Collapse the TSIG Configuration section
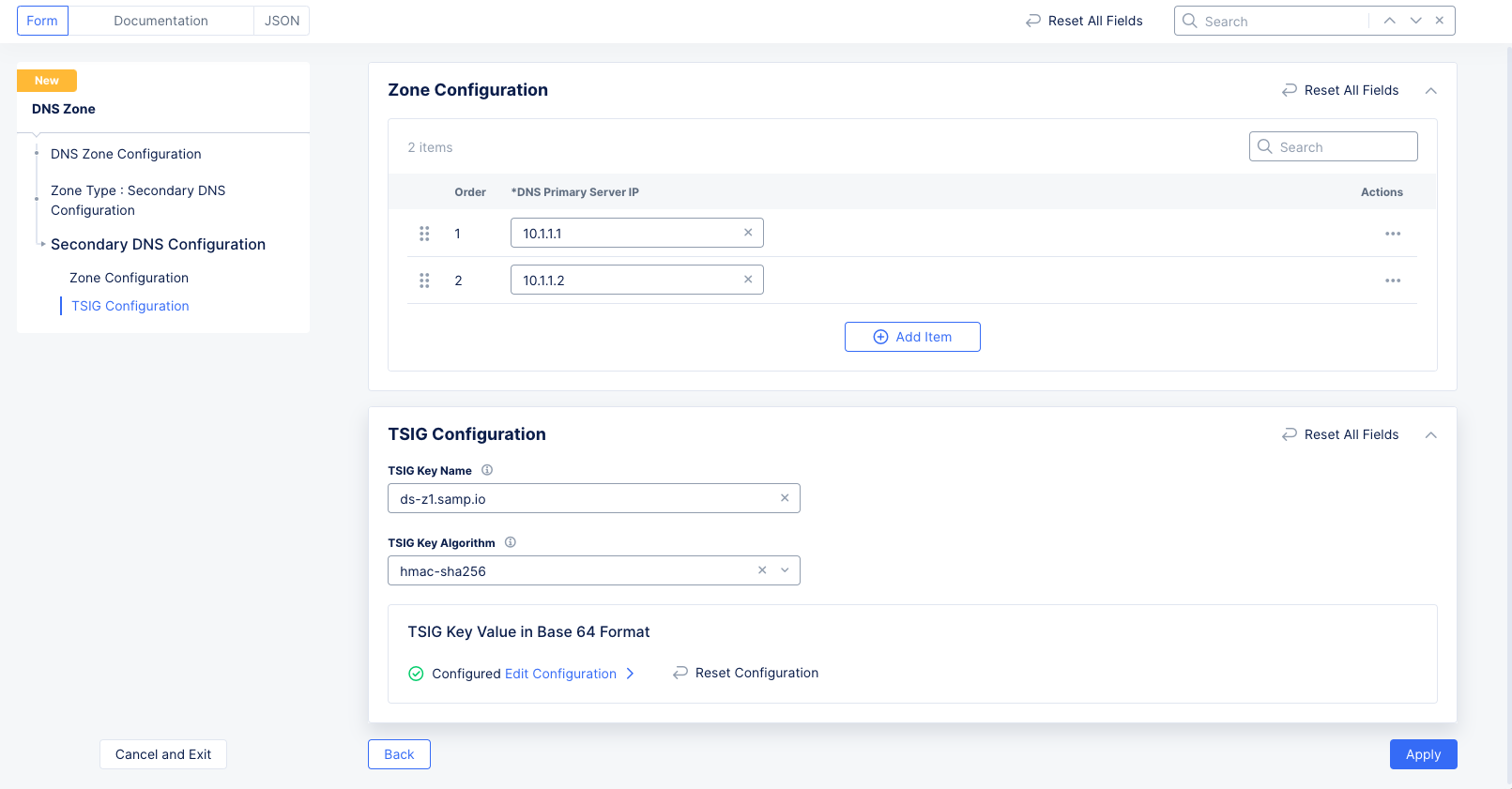 click(x=1430, y=435)
